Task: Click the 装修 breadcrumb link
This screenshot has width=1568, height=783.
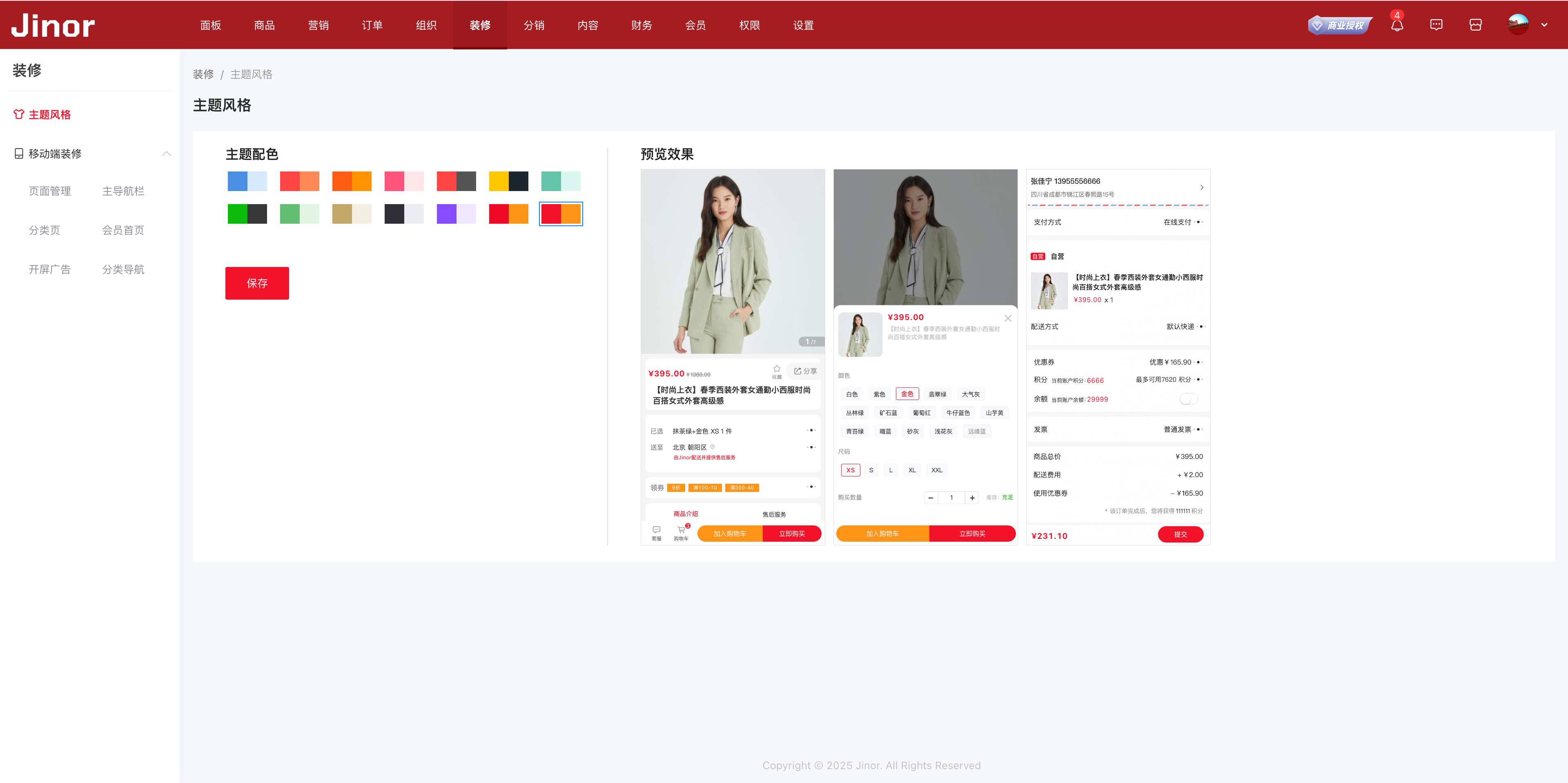Action: 203,74
